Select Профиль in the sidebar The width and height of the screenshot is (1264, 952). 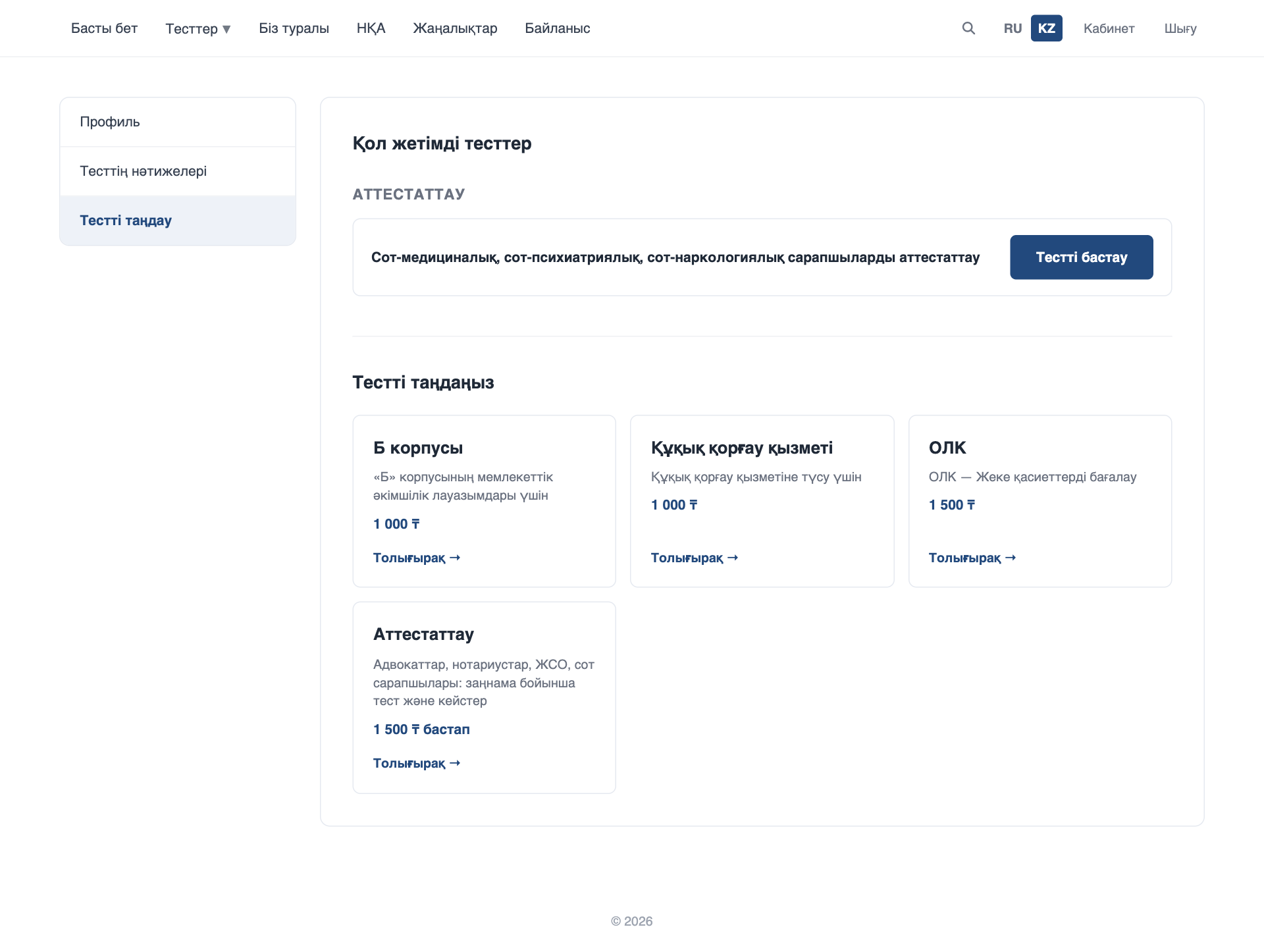178,122
